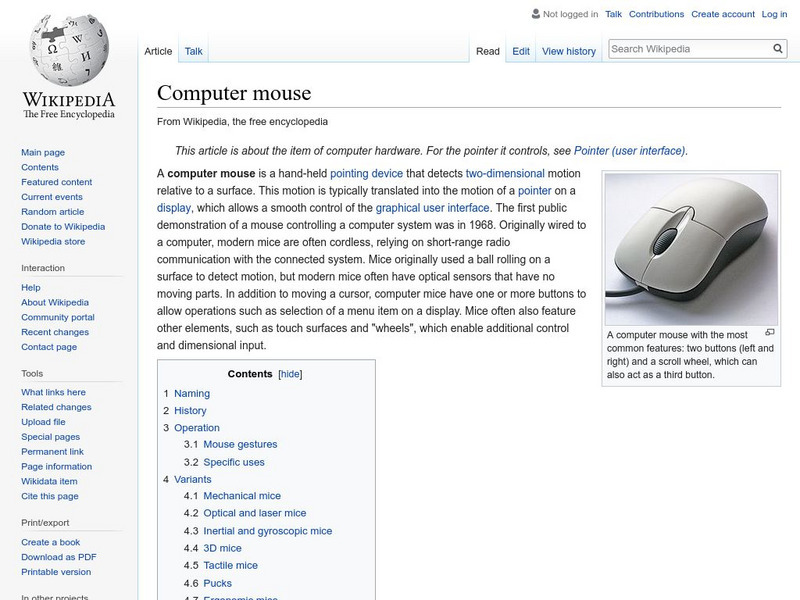The image size is (800, 600).
Task: Follow the Pointer (user interface) link
Action: point(630,151)
